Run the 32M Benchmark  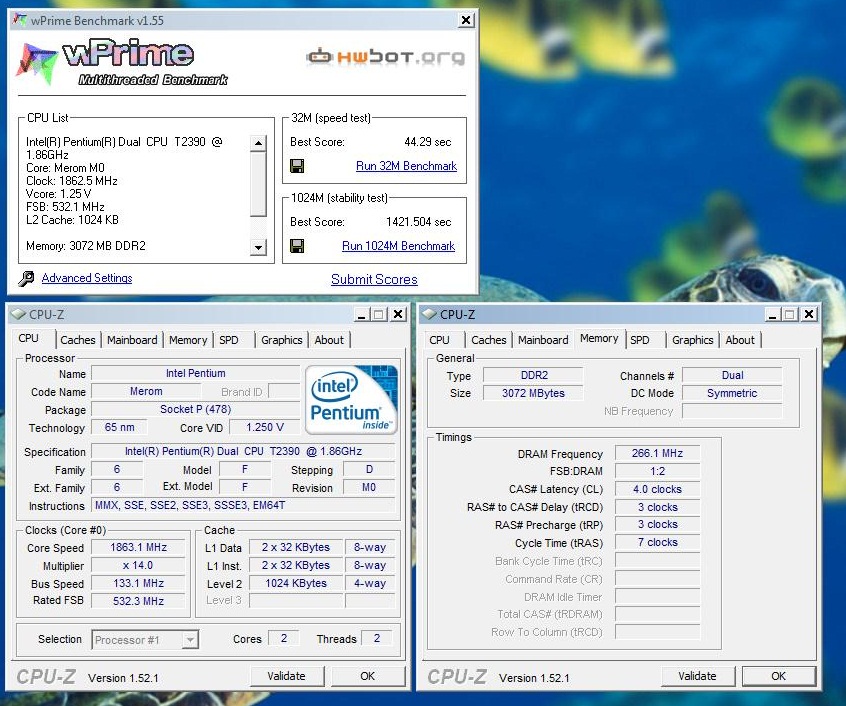coord(406,166)
